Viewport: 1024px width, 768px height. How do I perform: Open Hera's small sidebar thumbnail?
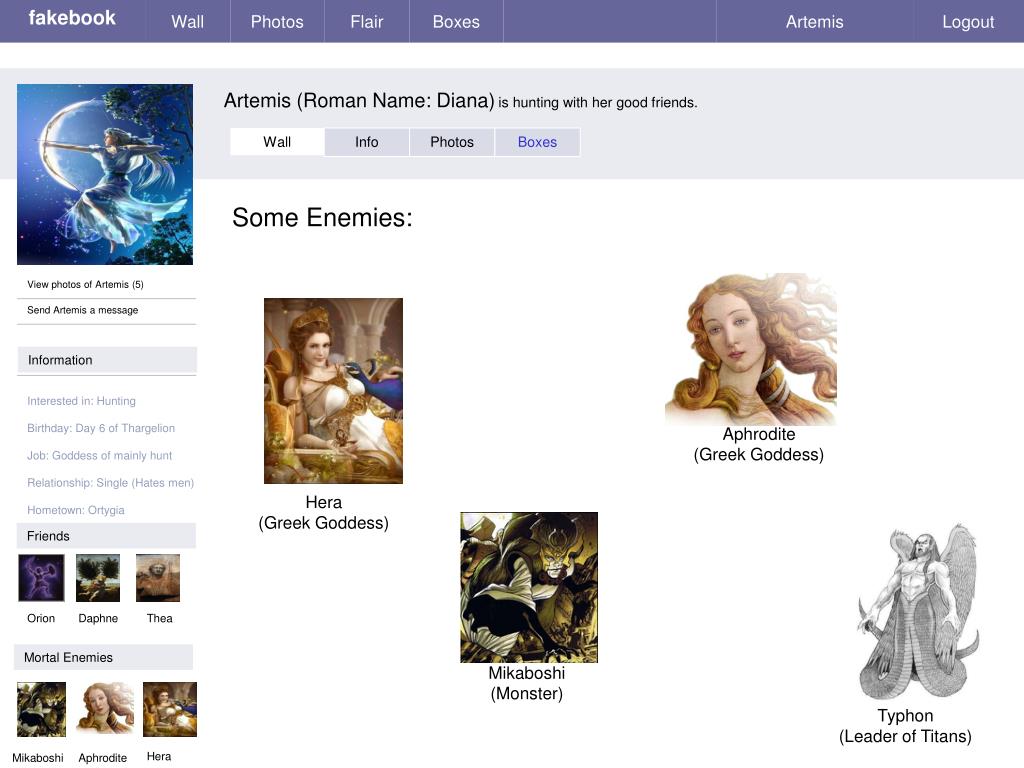coord(170,709)
